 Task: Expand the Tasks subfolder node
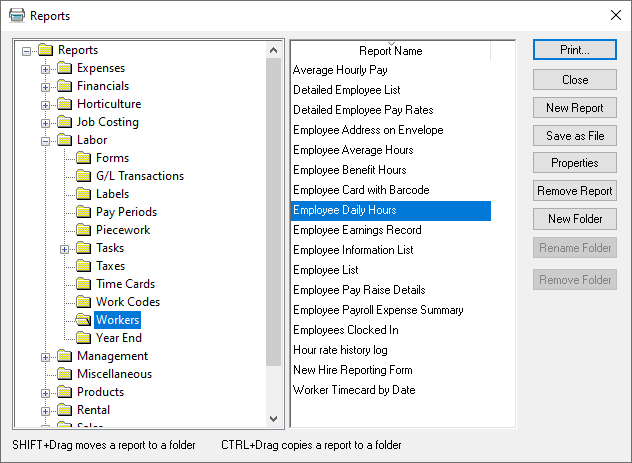(x=64, y=248)
